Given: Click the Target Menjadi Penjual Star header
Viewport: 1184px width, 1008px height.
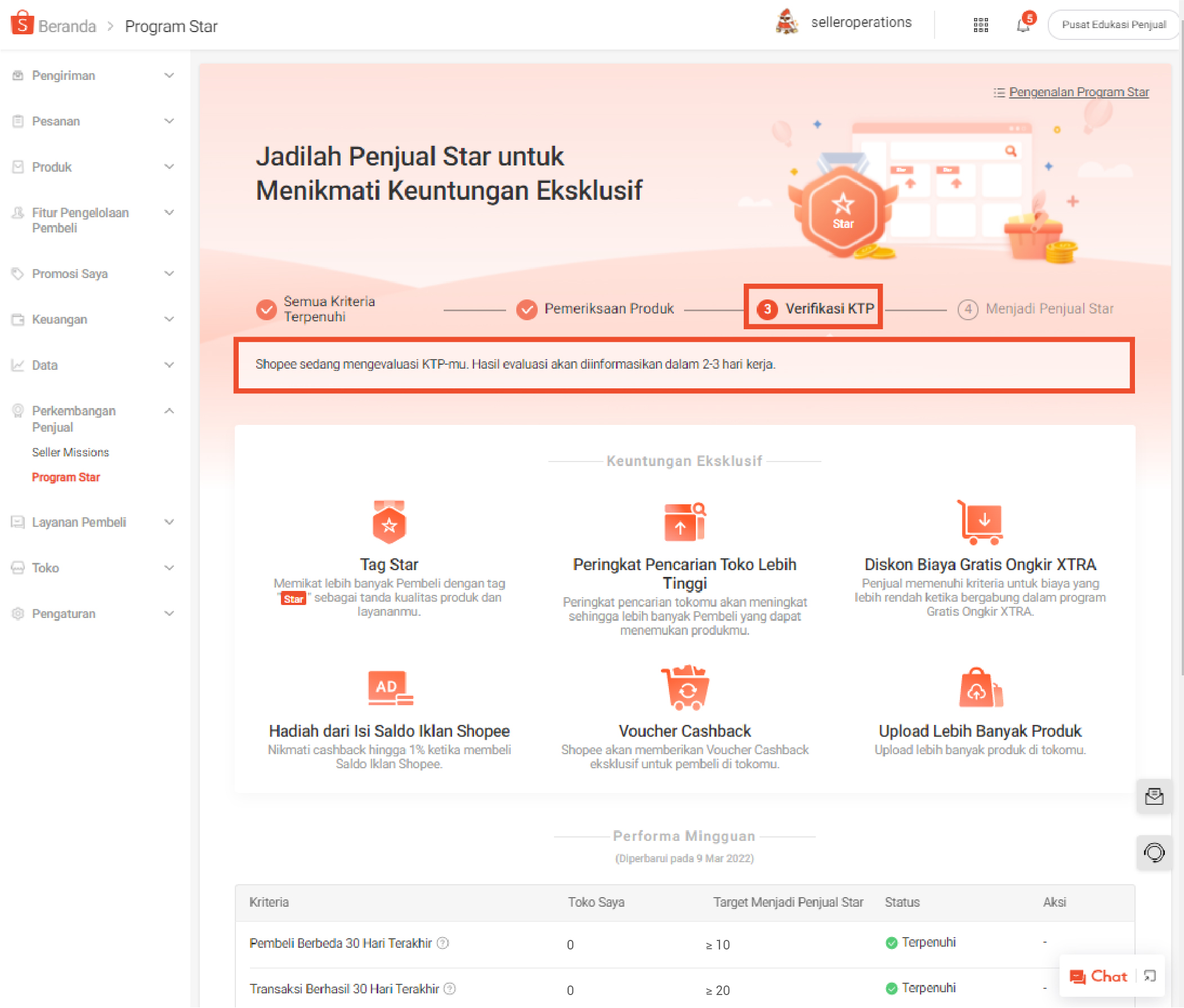Looking at the screenshot, I should point(788,902).
